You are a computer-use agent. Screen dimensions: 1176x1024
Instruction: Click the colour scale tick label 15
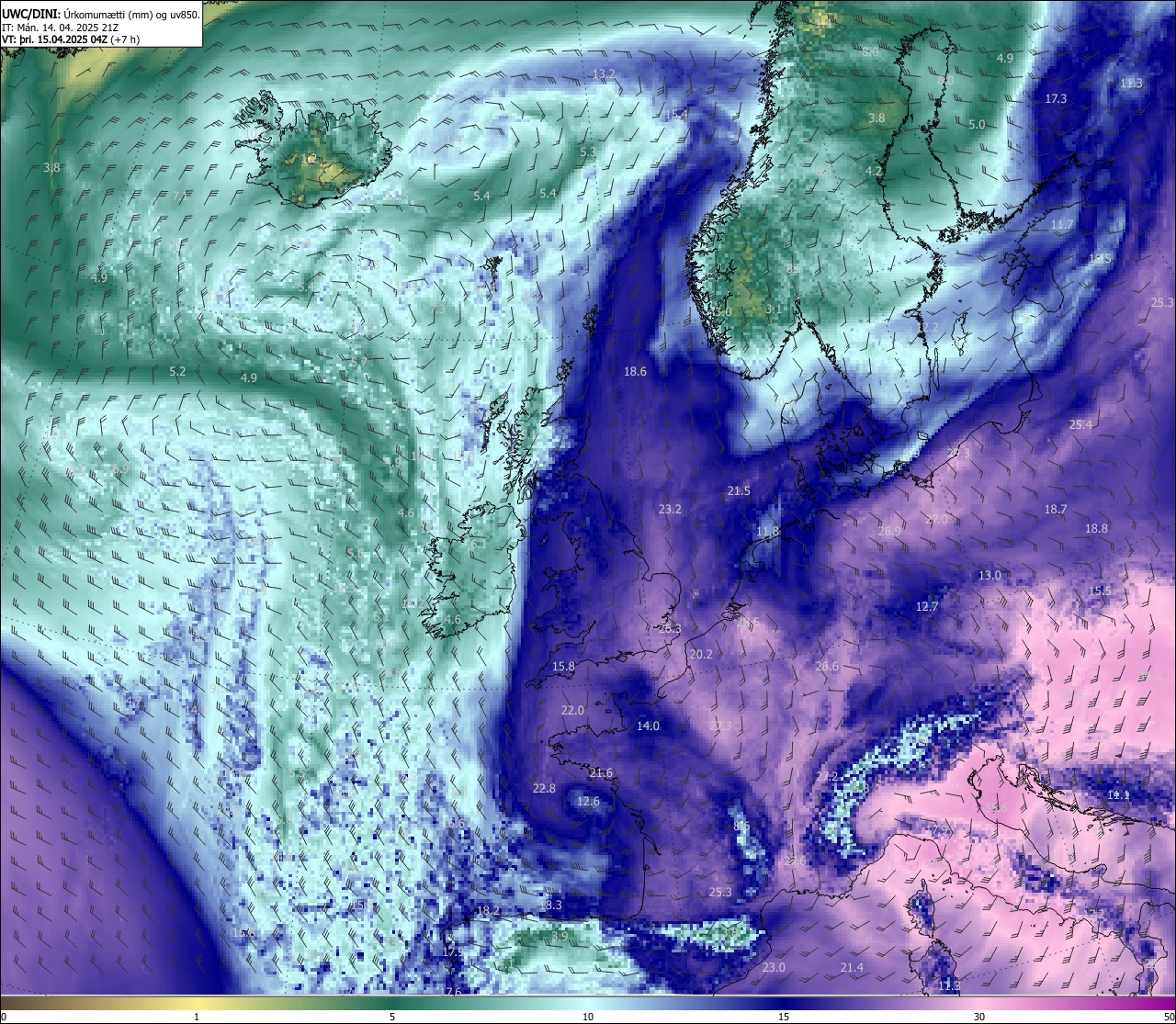(784, 1016)
